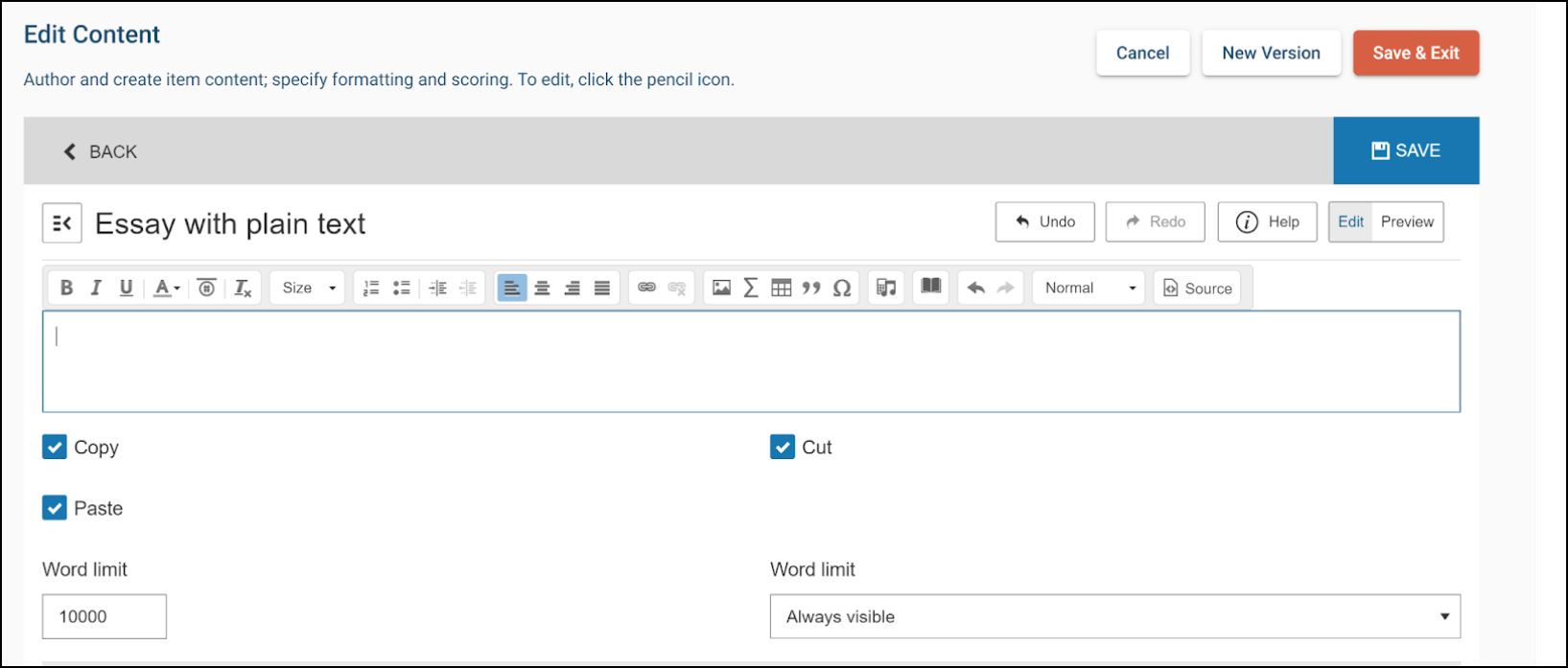This screenshot has width=1568, height=668.
Task: Switch to the Preview tab
Action: tap(1407, 221)
